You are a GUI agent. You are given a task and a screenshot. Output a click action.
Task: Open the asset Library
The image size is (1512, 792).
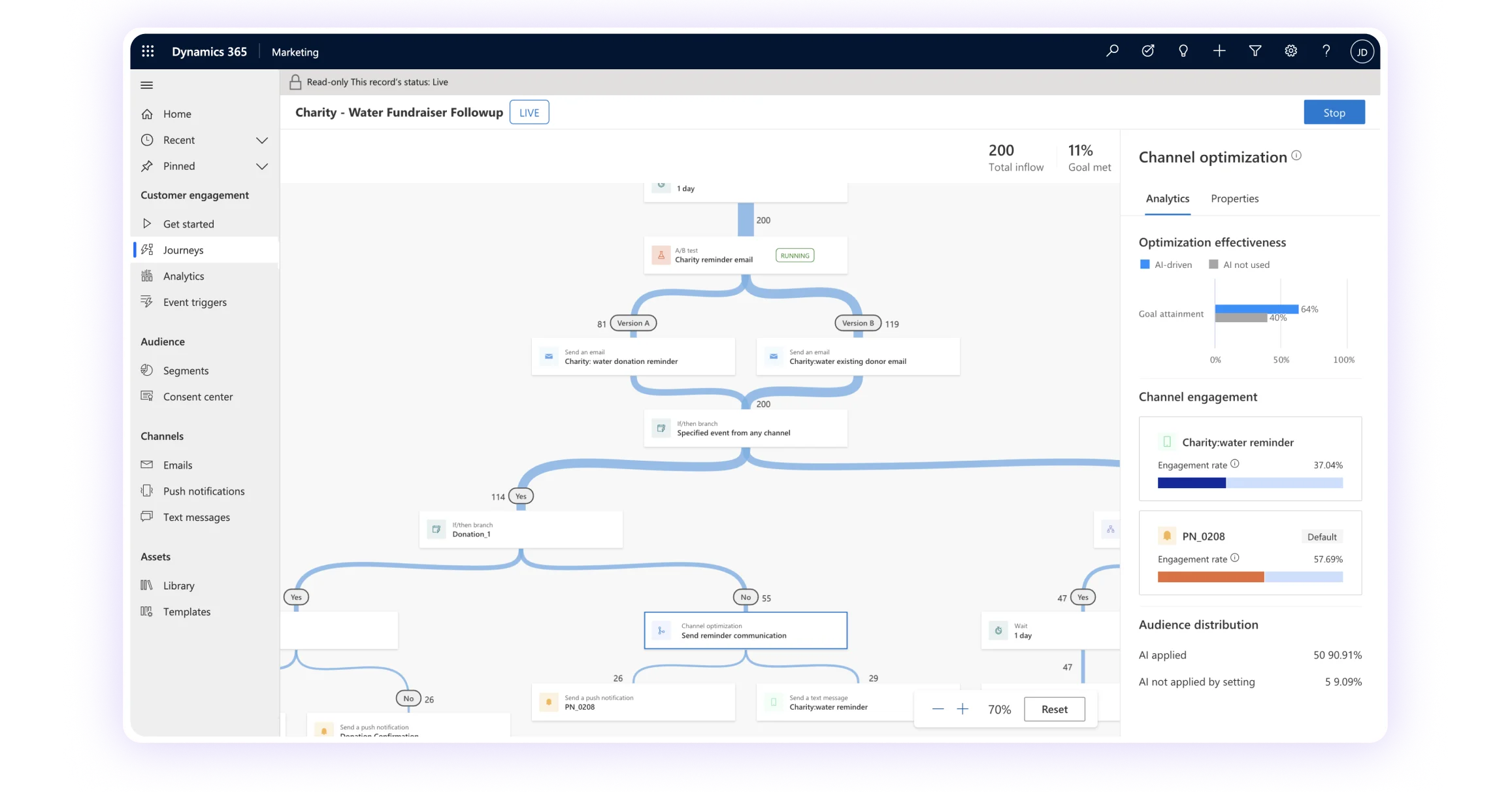[x=178, y=586]
